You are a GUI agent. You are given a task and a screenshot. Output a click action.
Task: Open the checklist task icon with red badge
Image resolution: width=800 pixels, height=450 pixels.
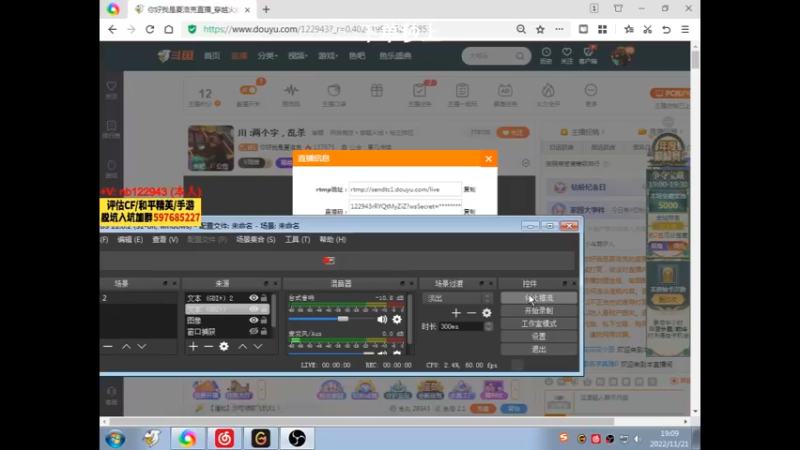coord(420,91)
